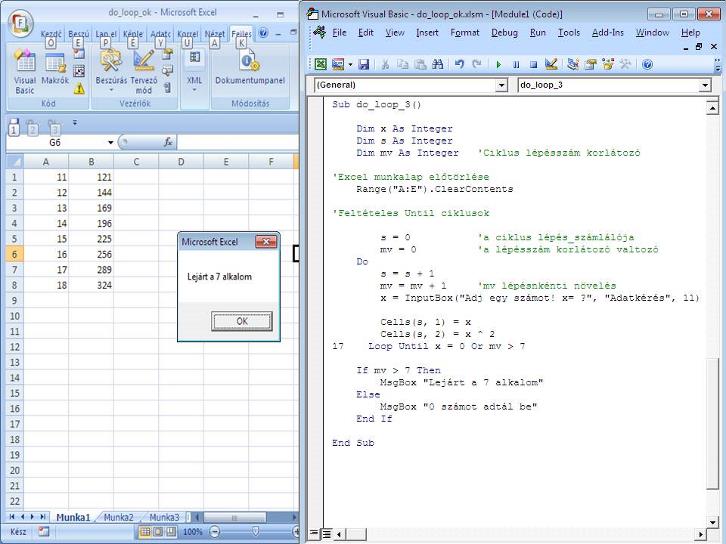726x544 pixels.
Task: Toggle Design Mode icon in VBA toolbar
Action: [x=551, y=64]
